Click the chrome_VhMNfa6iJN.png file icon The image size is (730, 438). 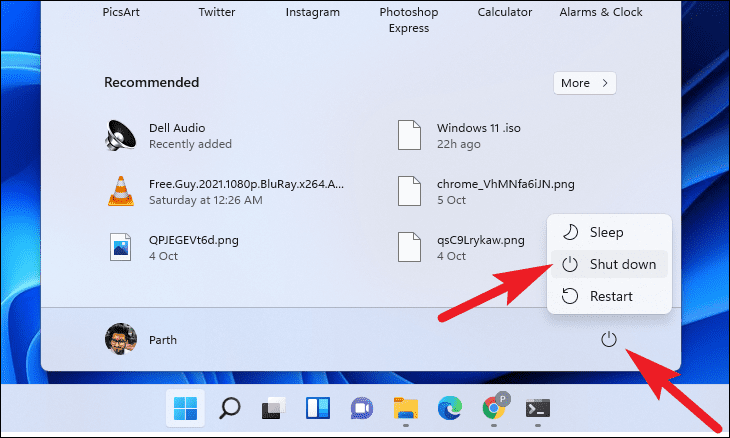point(409,191)
